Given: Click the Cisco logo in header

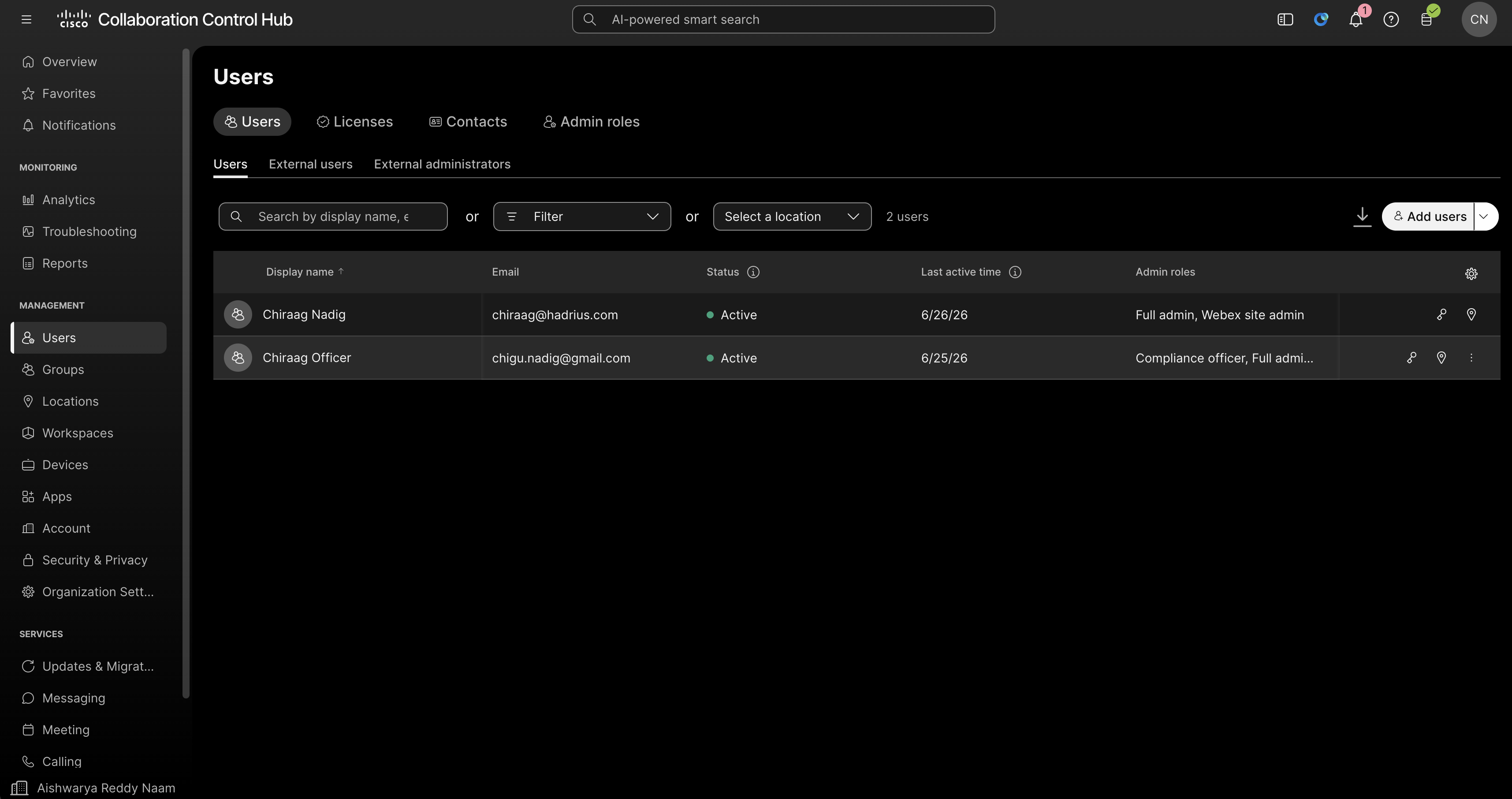Looking at the screenshot, I should 73,19.
